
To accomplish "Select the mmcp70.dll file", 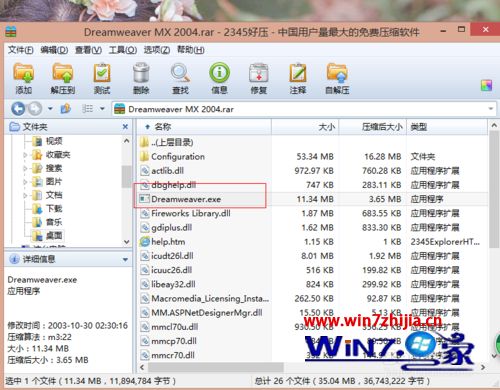I will [x=174, y=341].
